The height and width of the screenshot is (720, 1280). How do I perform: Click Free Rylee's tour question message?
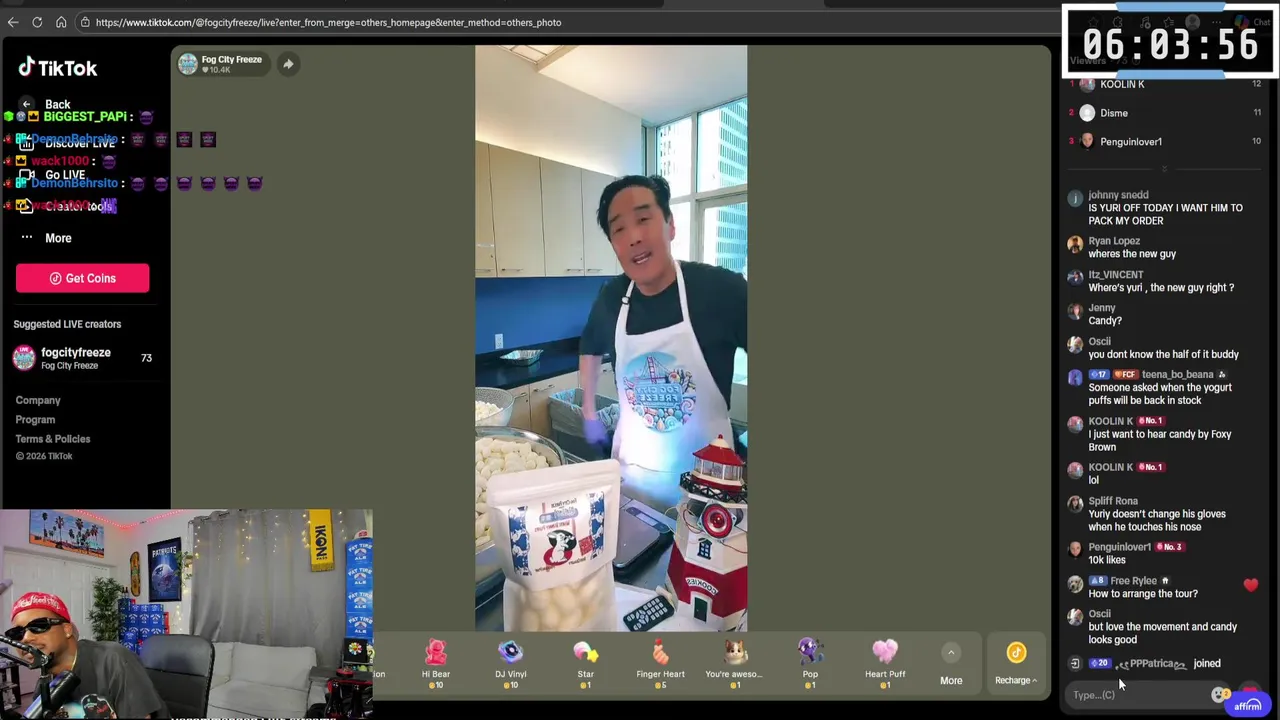pyautogui.click(x=1143, y=594)
